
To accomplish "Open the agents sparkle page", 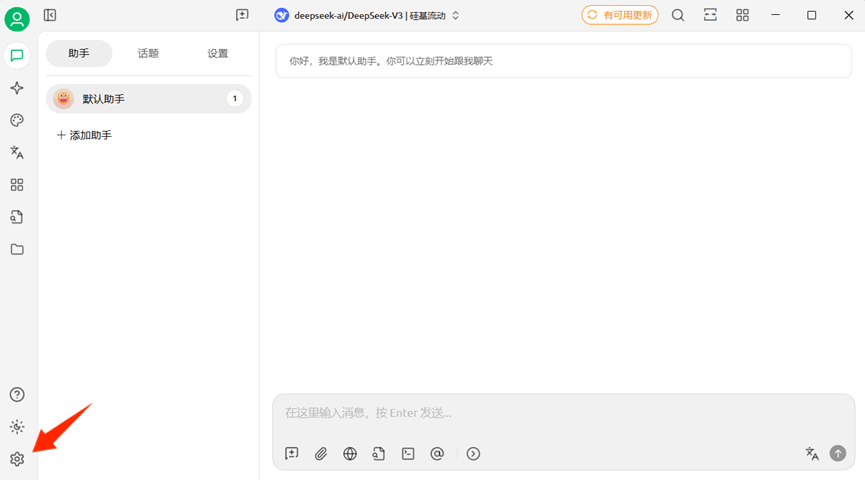I will pos(17,88).
